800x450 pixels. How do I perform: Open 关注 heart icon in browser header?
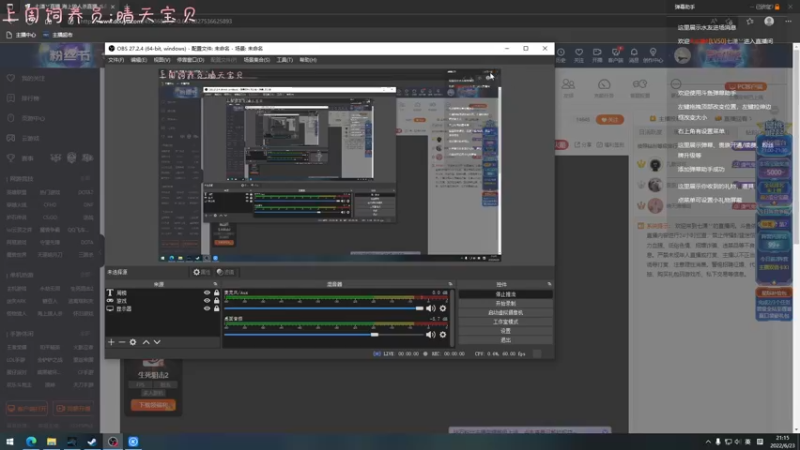tap(579, 55)
